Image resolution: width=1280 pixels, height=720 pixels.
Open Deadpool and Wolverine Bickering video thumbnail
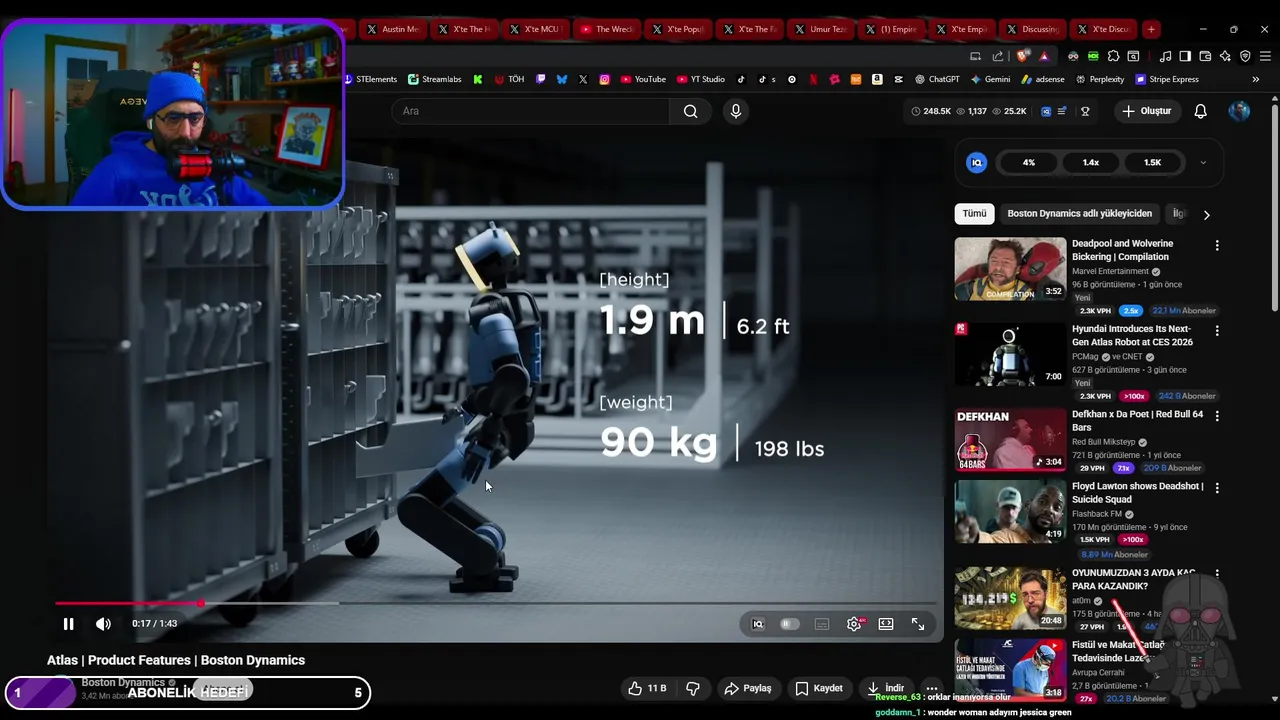point(1010,268)
